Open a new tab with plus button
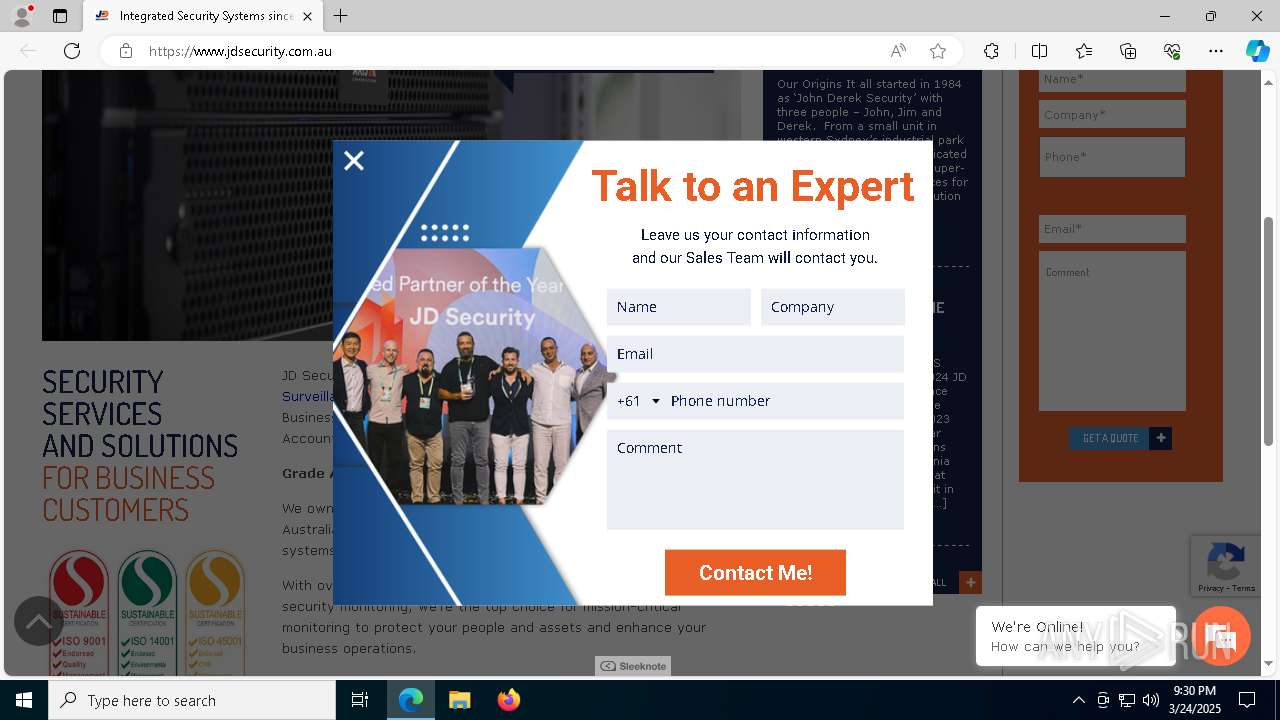 click(x=341, y=16)
